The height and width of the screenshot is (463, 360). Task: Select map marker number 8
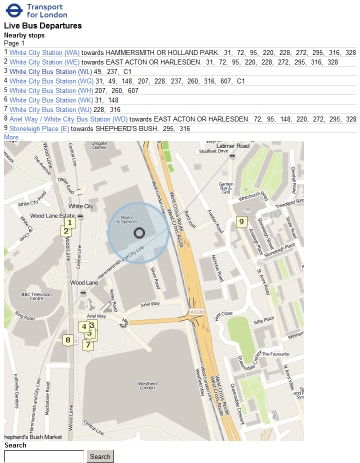[x=68, y=340]
